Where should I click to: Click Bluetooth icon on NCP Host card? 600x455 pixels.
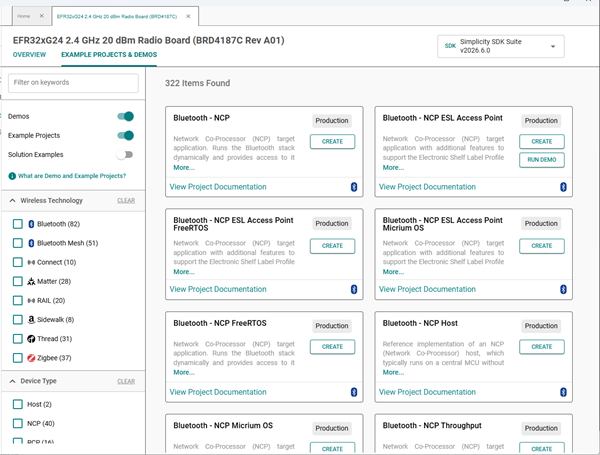tap(563, 392)
